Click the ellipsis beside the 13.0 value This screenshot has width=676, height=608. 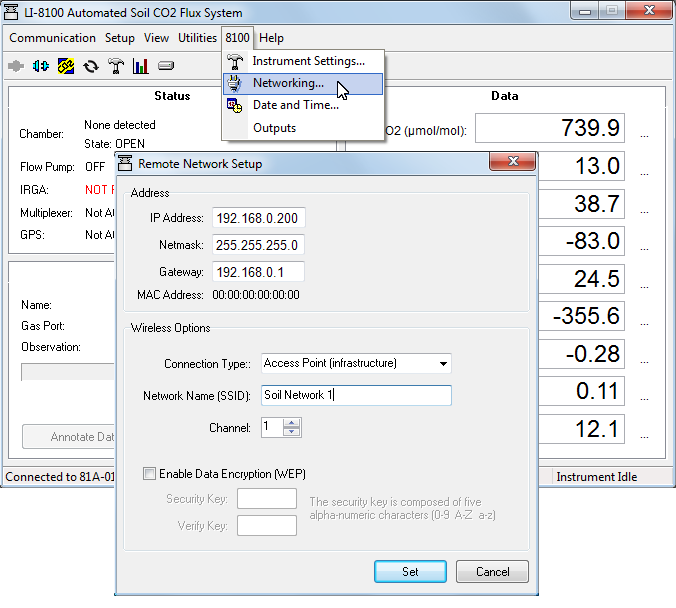click(644, 174)
